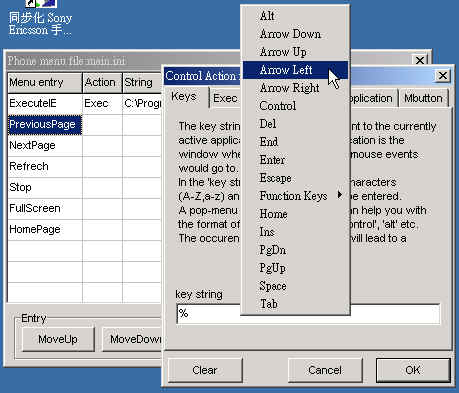Image resolution: width=459 pixels, height=393 pixels.
Task: Open the Mbutton tab
Action: point(423,98)
